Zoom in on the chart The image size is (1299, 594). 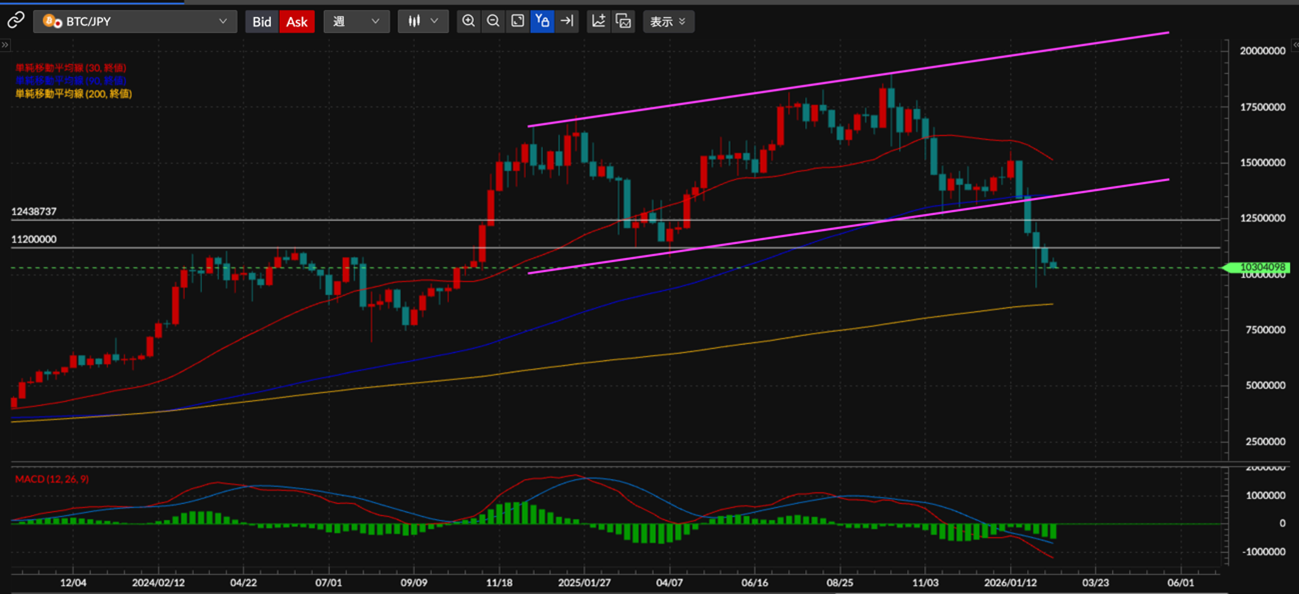click(x=468, y=21)
